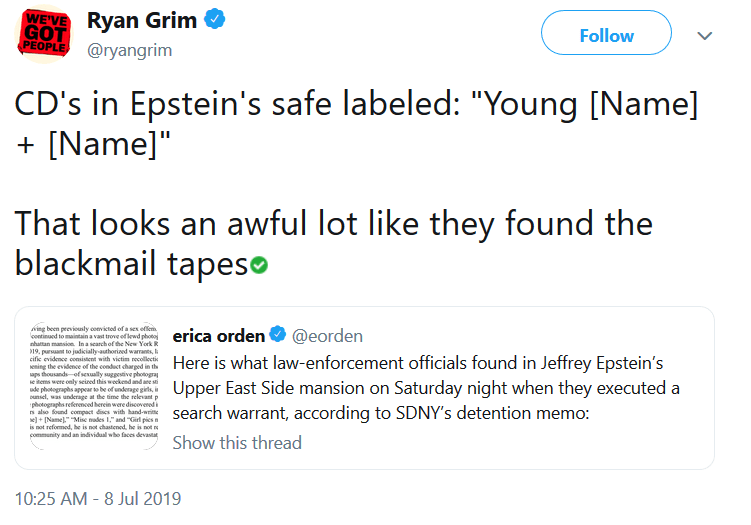Open the tweet options chevron menu
The width and height of the screenshot is (751, 525).
[x=704, y=35]
